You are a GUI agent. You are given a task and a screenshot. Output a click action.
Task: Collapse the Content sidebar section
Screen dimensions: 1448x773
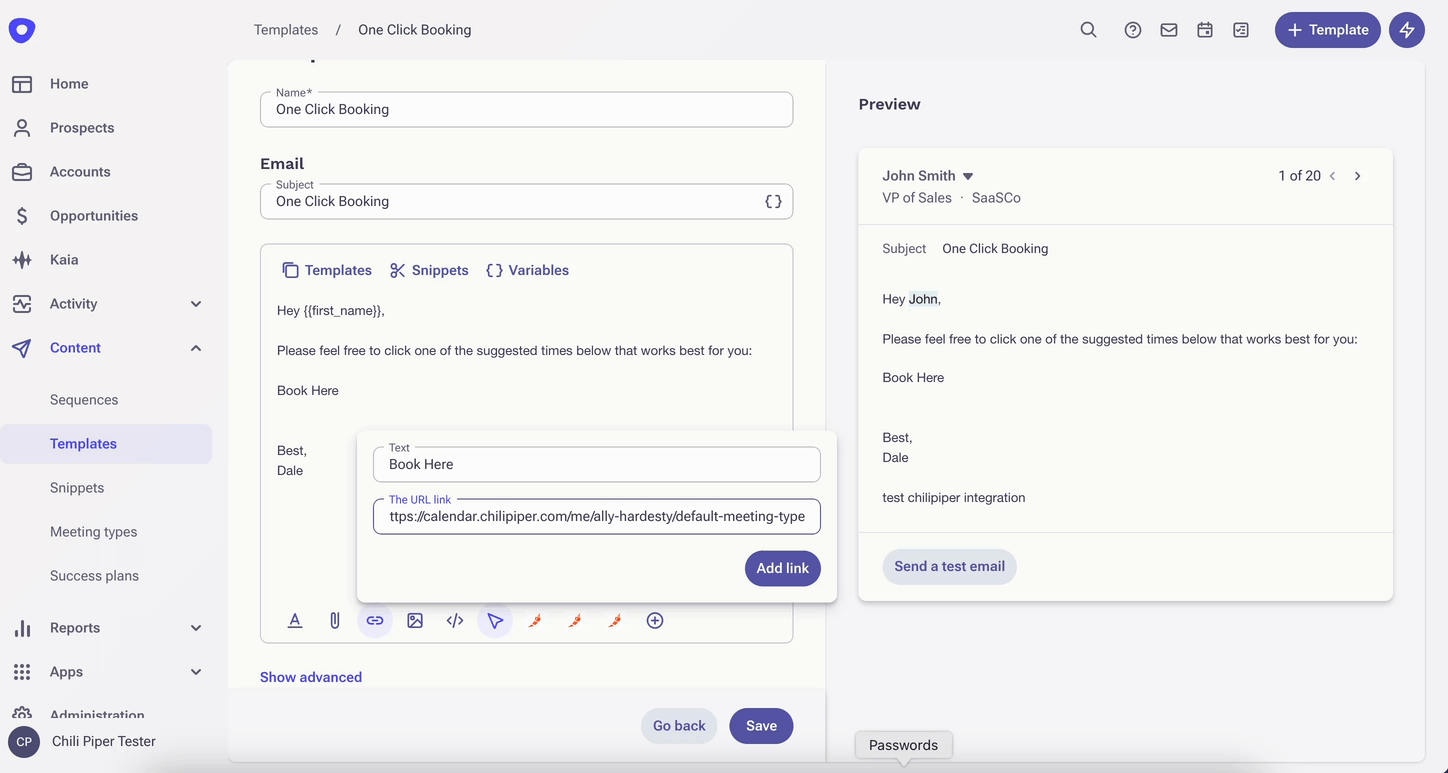pos(196,348)
